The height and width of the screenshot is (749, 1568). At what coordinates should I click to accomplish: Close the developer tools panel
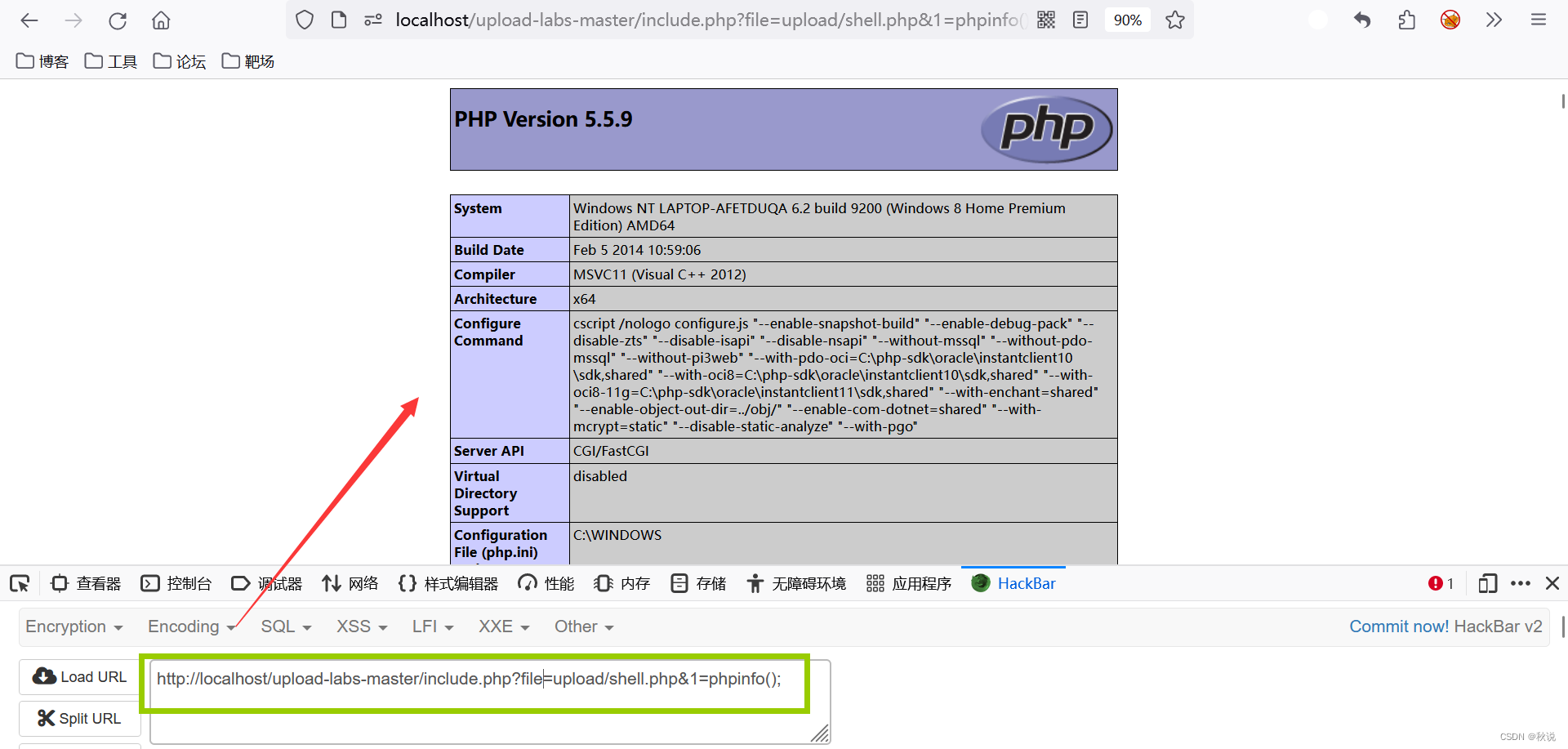[1552, 583]
